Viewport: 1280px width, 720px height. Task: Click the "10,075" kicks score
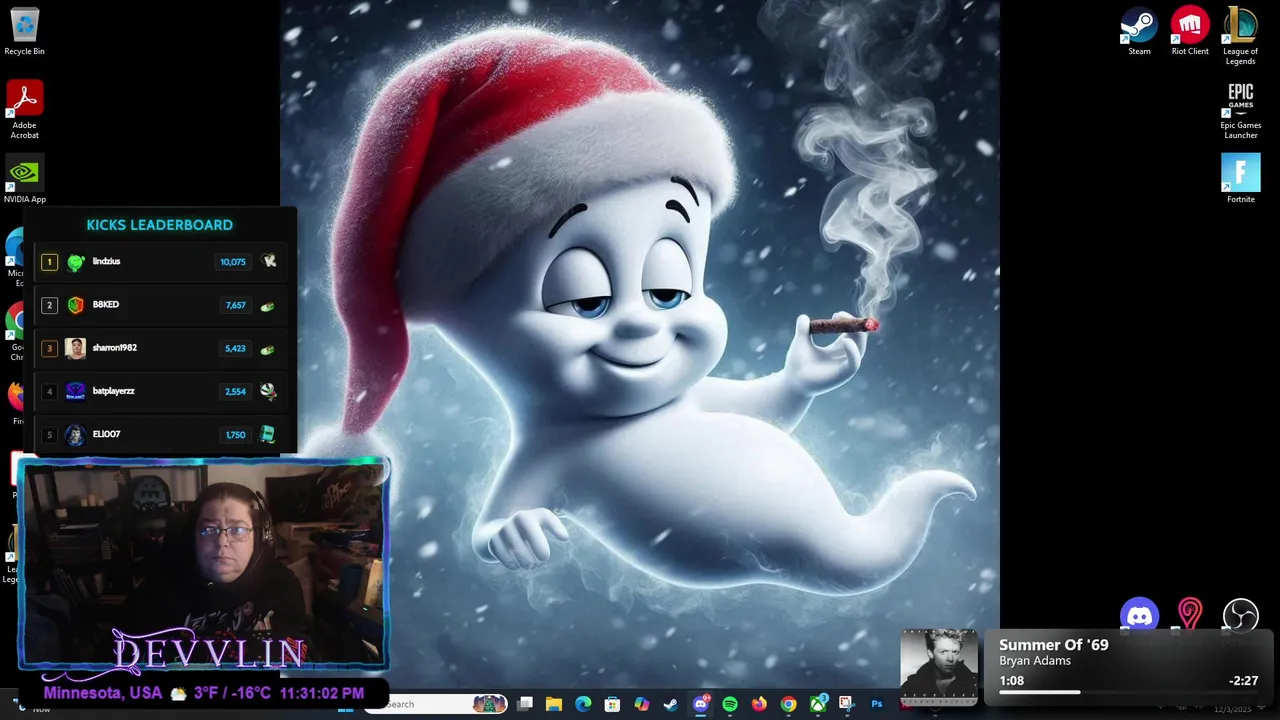point(233,262)
